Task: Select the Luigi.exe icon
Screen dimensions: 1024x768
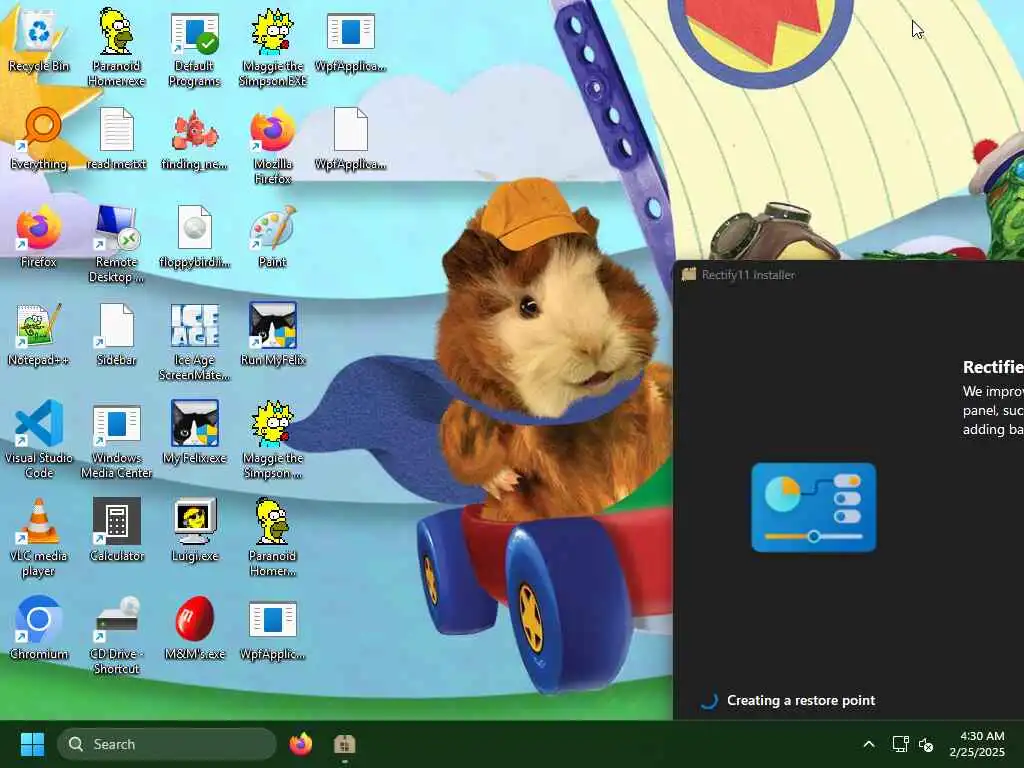Action: point(194,530)
